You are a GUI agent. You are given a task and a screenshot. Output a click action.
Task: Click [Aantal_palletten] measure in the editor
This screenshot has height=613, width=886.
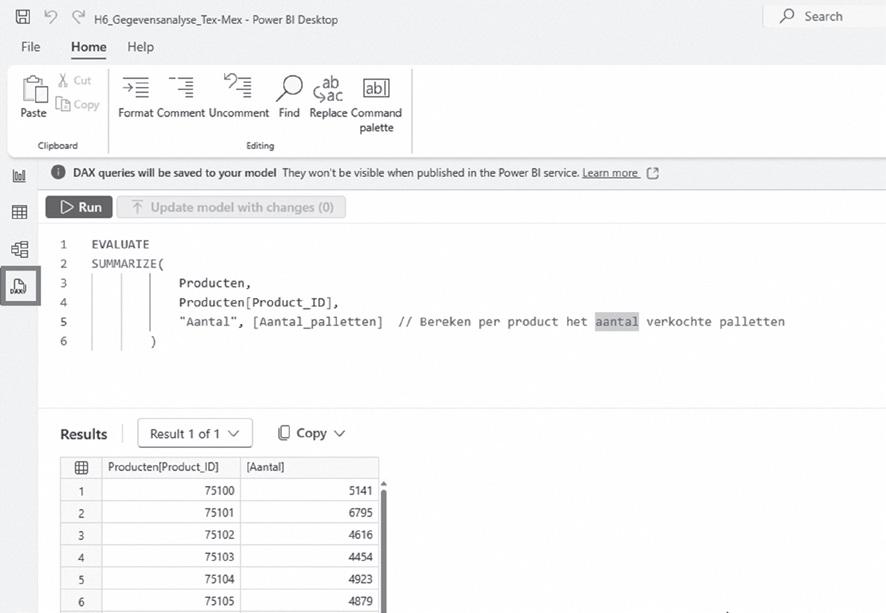[x=317, y=321]
